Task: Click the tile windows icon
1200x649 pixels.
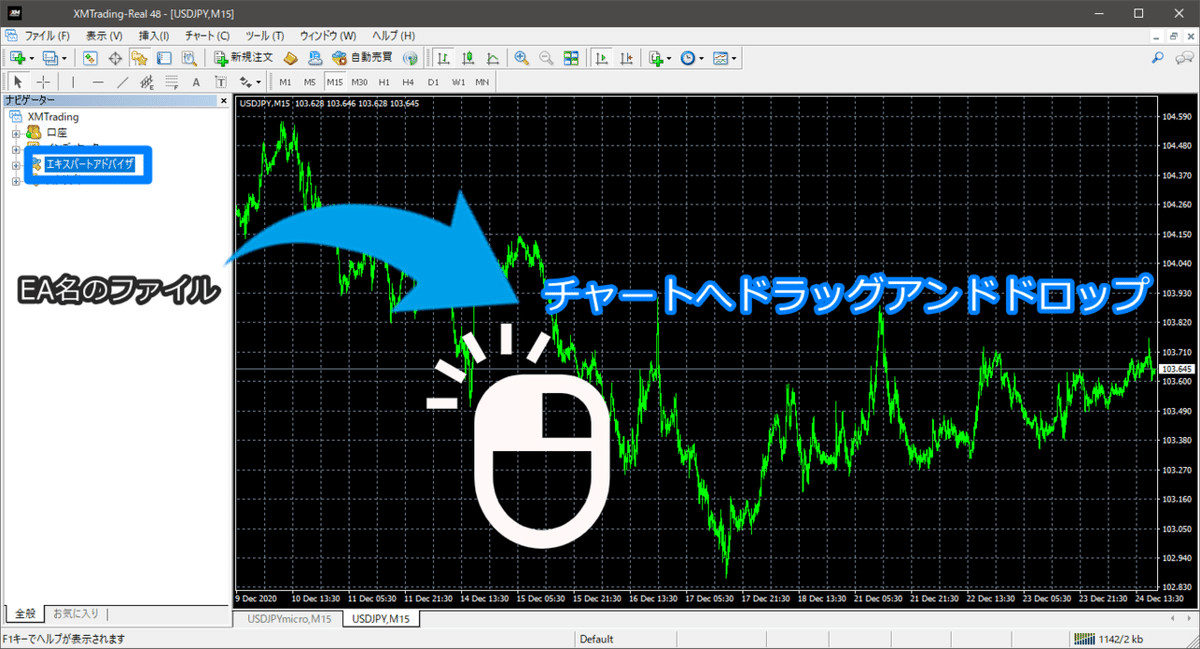Action: point(570,57)
